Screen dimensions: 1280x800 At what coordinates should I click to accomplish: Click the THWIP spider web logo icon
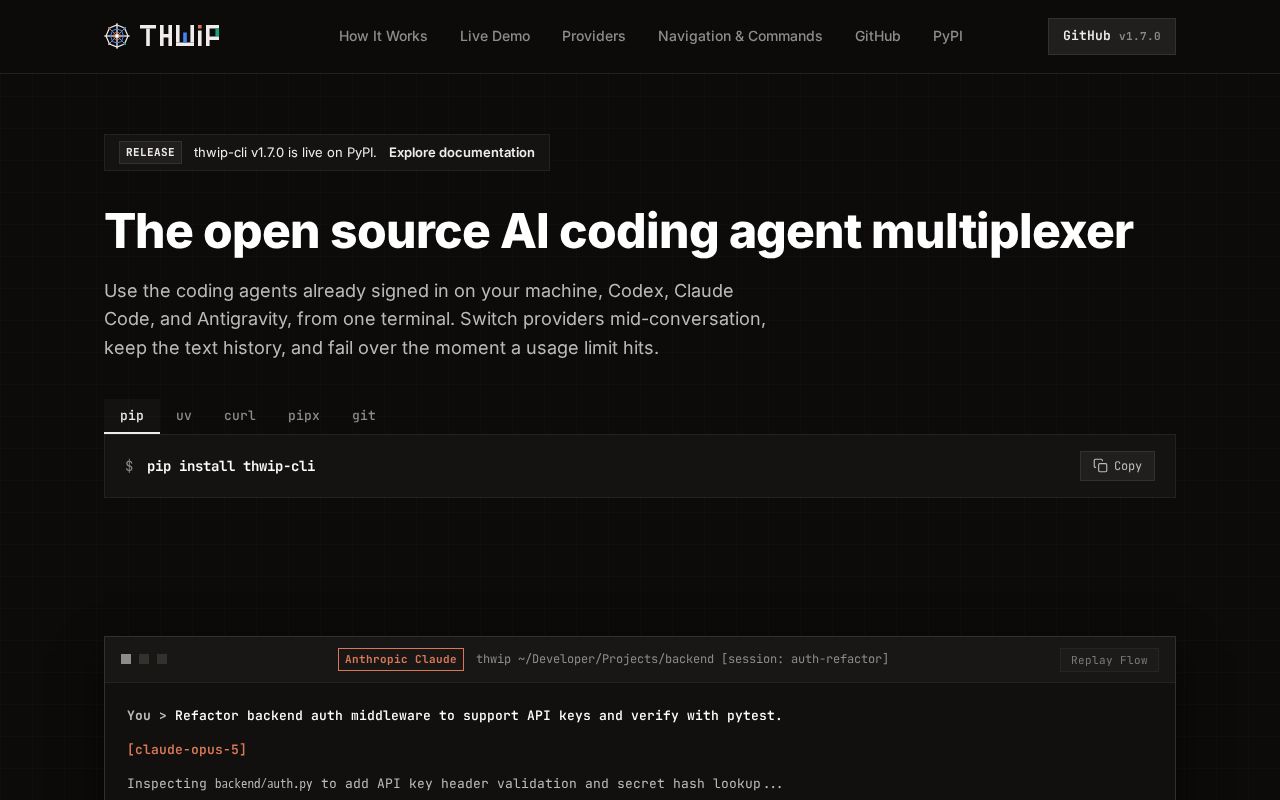117,36
